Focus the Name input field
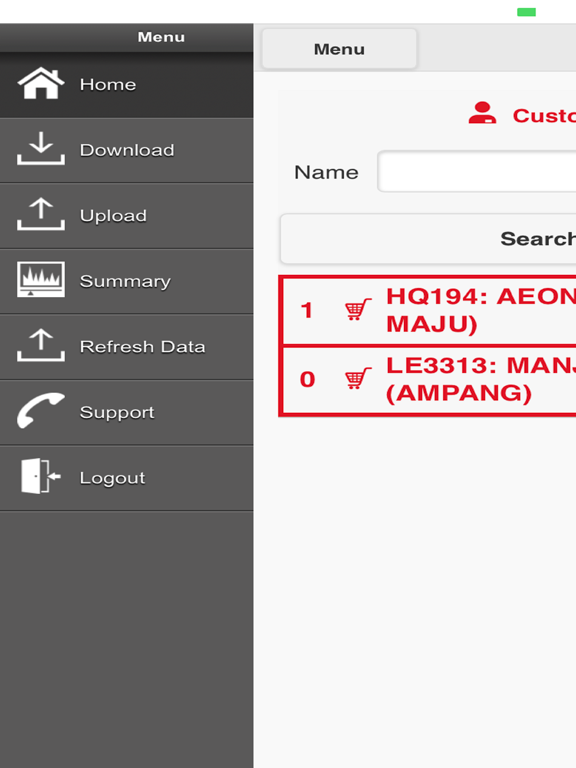This screenshot has width=576, height=768. click(x=477, y=171)
